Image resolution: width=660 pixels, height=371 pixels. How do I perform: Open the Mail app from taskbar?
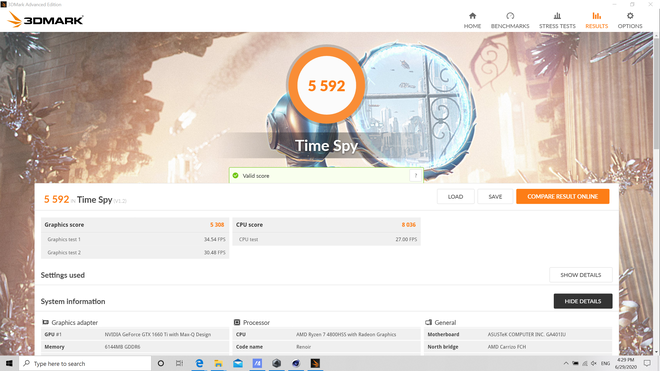(238, 363)
